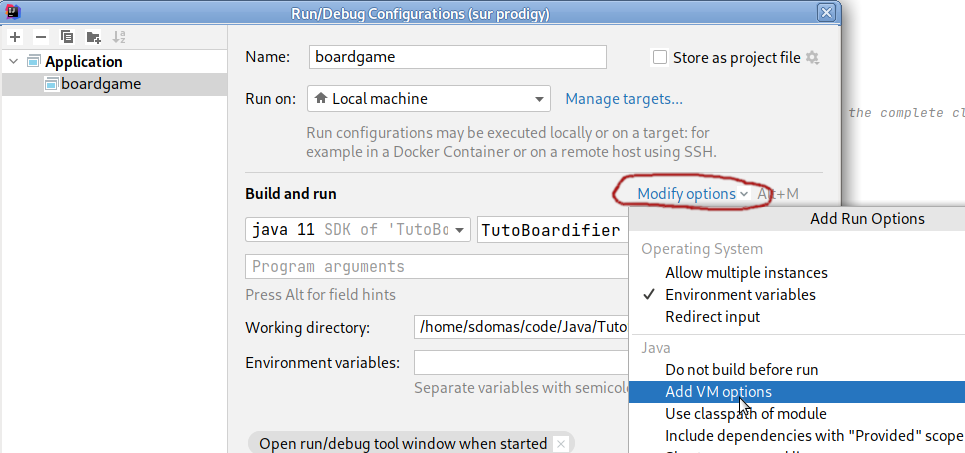Open the Store as project file gear settings
Image resolution: width=965 pixels, height=453 pixels.
pos(812,58)
